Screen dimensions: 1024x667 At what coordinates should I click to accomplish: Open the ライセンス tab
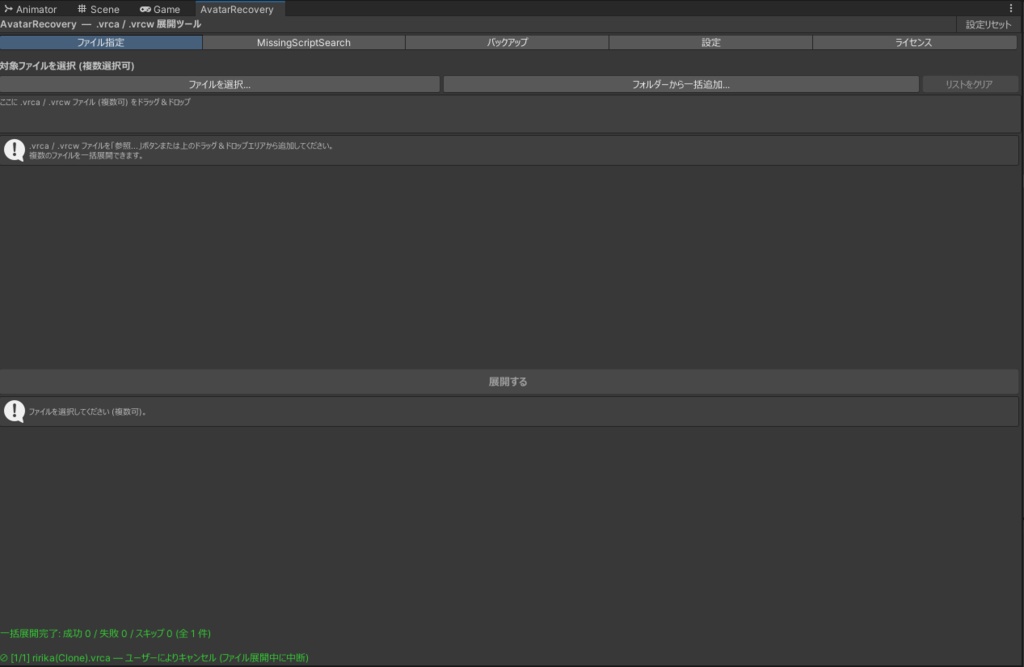tap(914, 42)
